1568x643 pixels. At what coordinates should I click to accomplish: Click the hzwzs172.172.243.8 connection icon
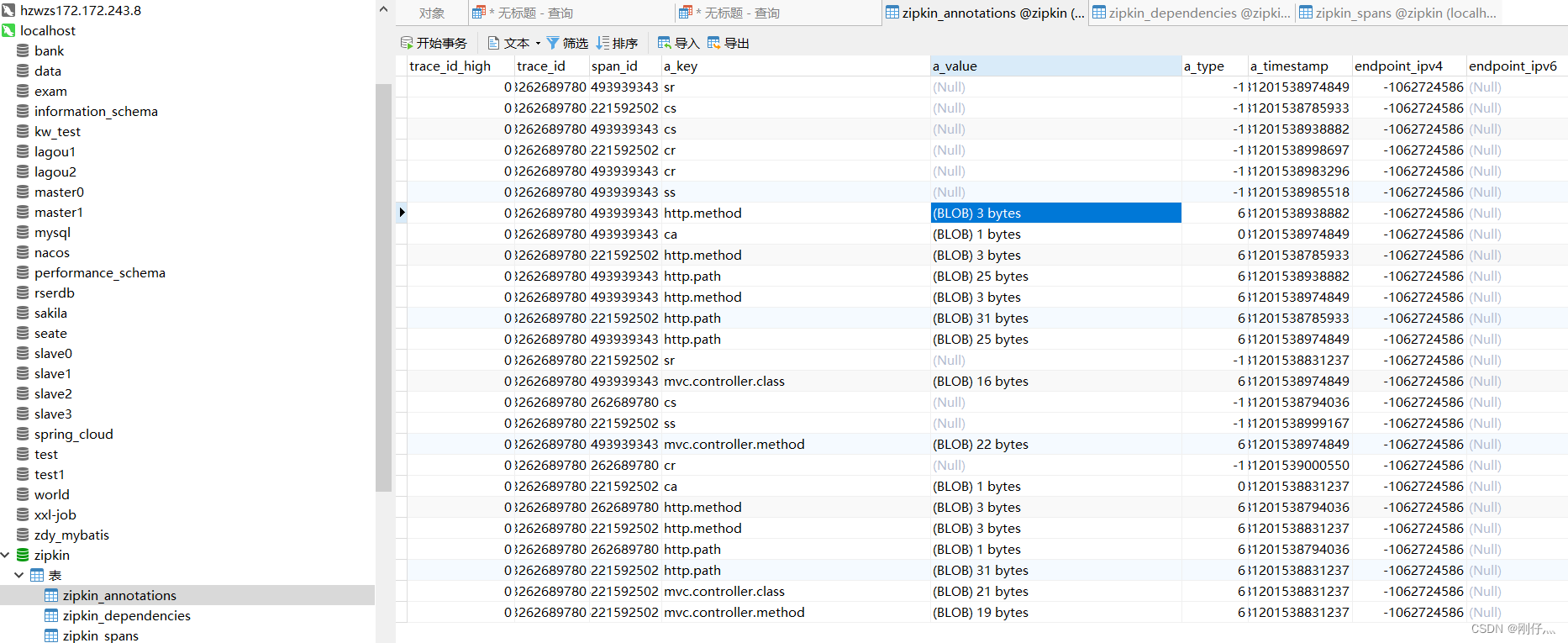pyautogui.click(x=8, y=10)
